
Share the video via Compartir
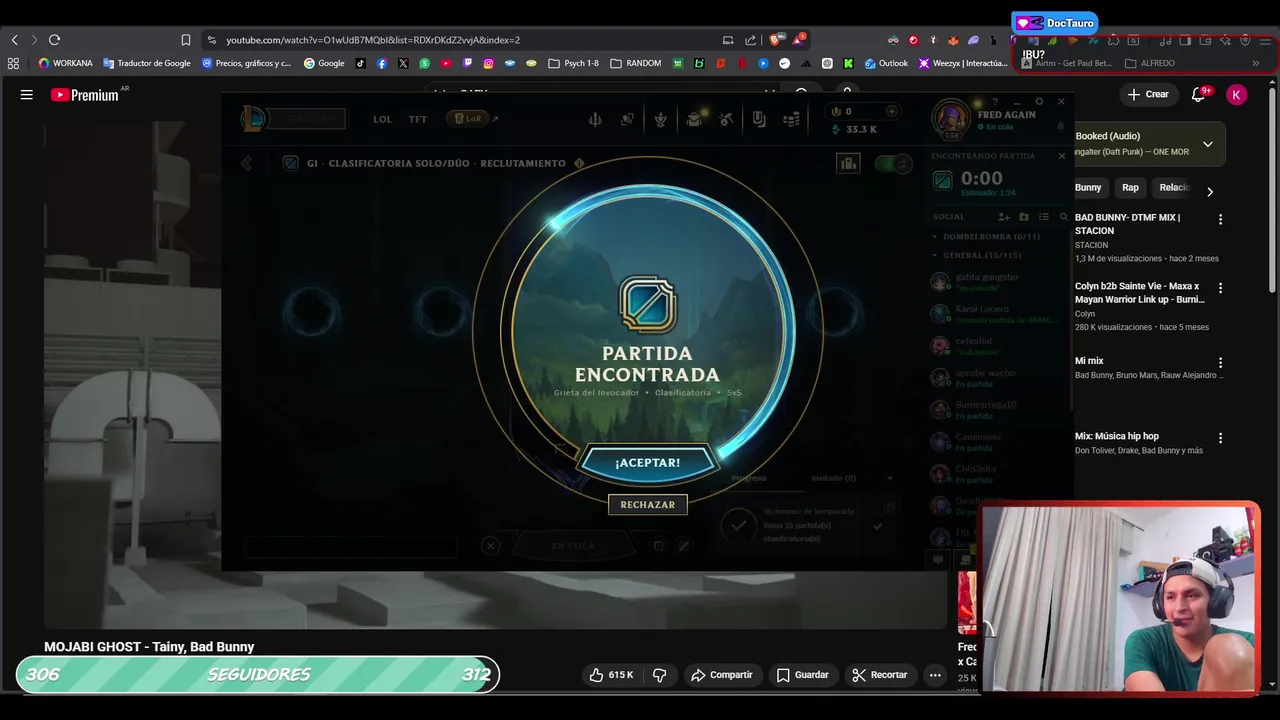[722, 675]
